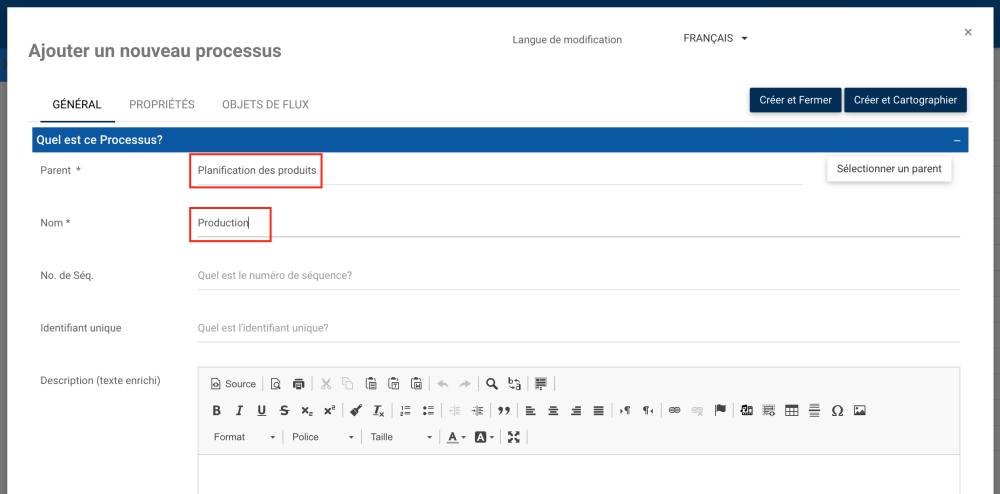
Task: Insert a bulleted list
Action: click(x=428, y=410)
